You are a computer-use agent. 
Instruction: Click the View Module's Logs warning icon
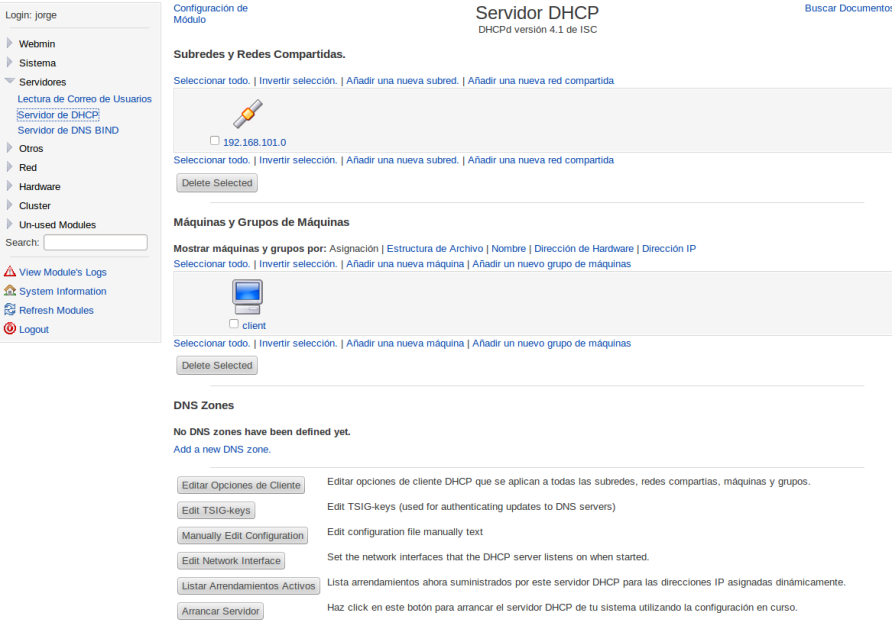pyautogui.click(x=8, y=272)
